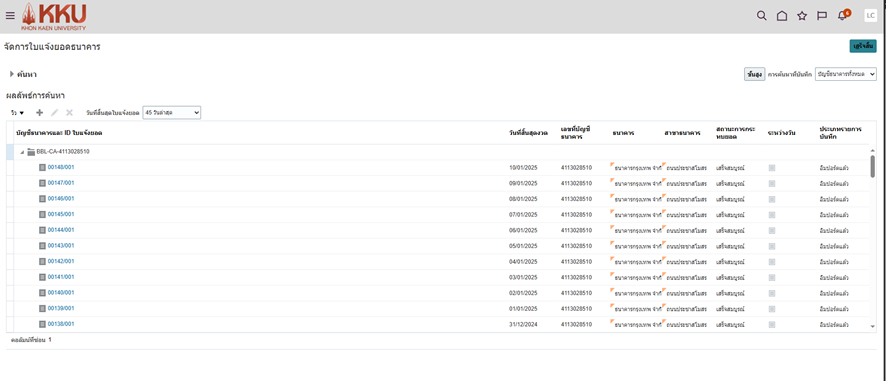The height and width of the screenshot is (381, 886).
Task: Toggle intraday checkbox for row 31/12/2024
Action: (x=772, y=324)
